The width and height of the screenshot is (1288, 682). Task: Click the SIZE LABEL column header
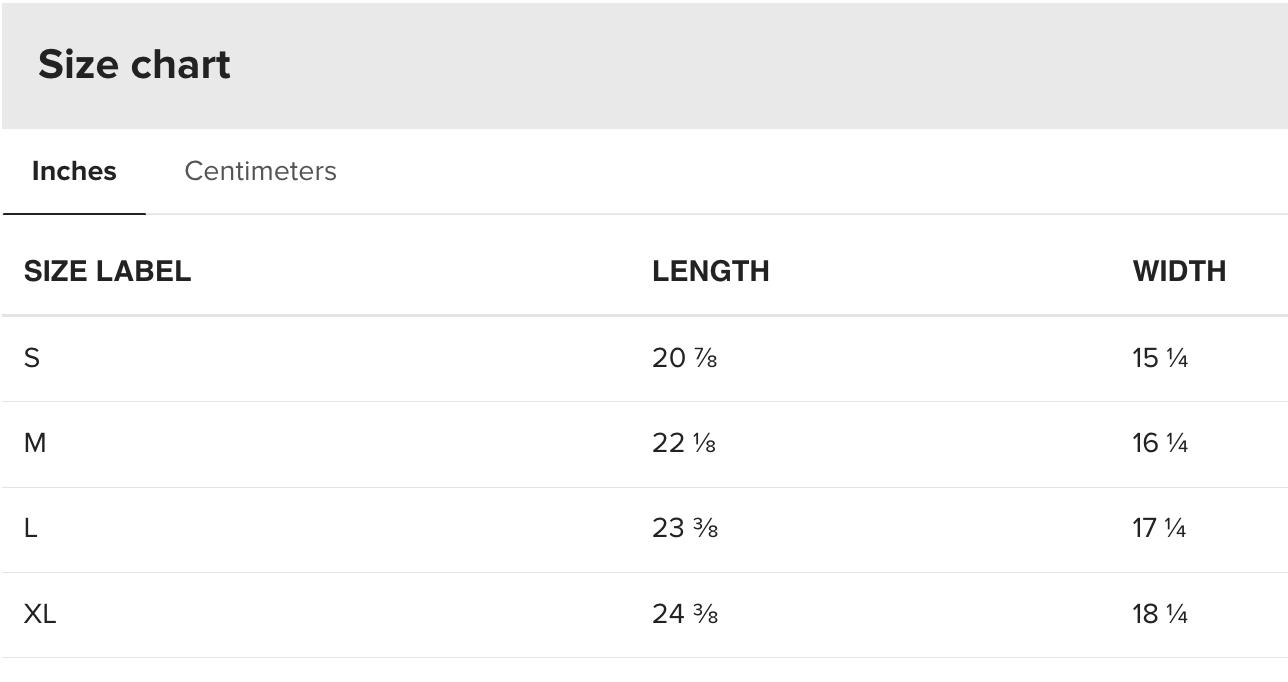click(107, 271)
